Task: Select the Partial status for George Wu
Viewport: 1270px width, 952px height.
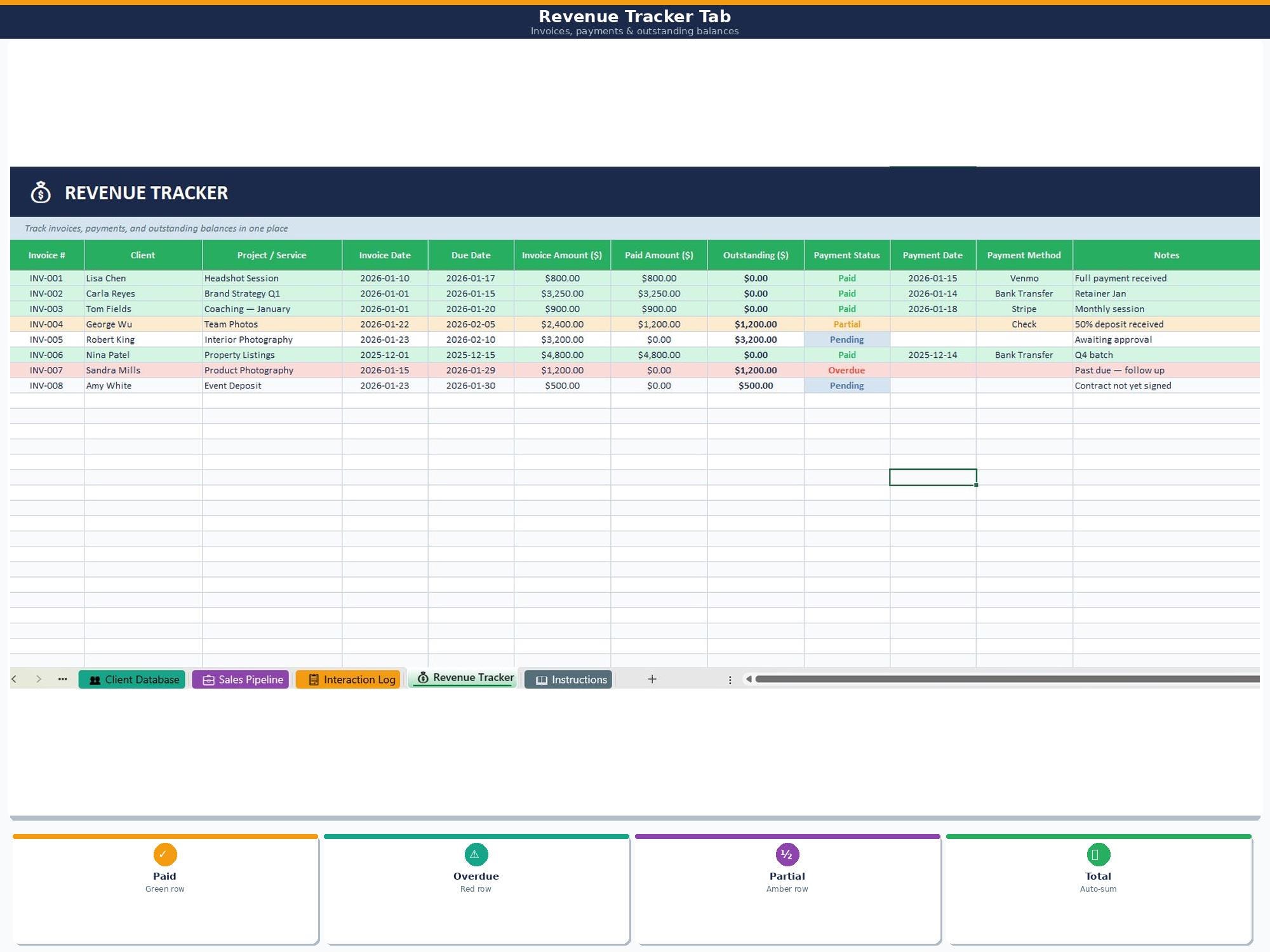Action: pyautogui.click(x=847, y=324)
